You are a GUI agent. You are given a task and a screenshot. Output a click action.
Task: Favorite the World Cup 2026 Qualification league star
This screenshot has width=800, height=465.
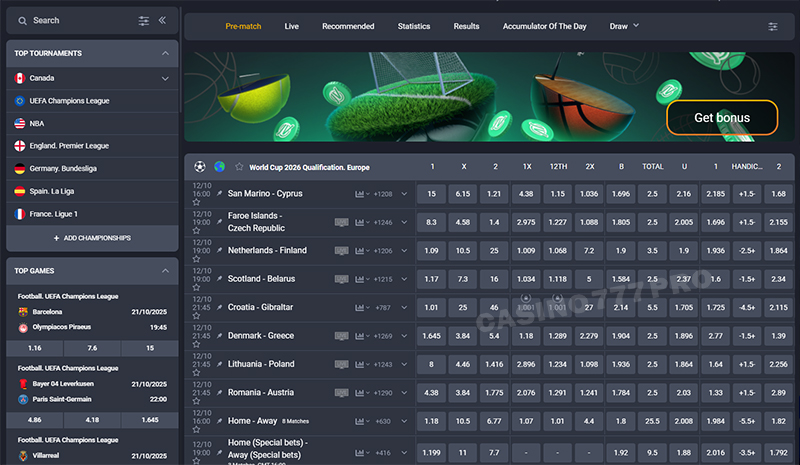[x=239, y=166]
